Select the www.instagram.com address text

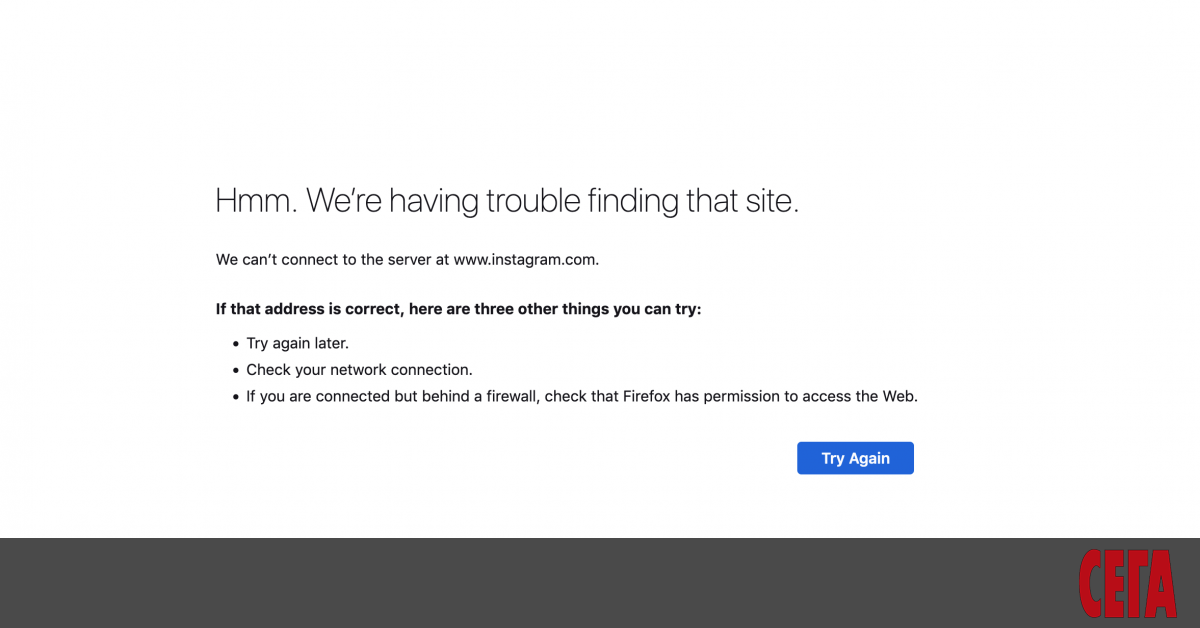(x=525, y=260)
